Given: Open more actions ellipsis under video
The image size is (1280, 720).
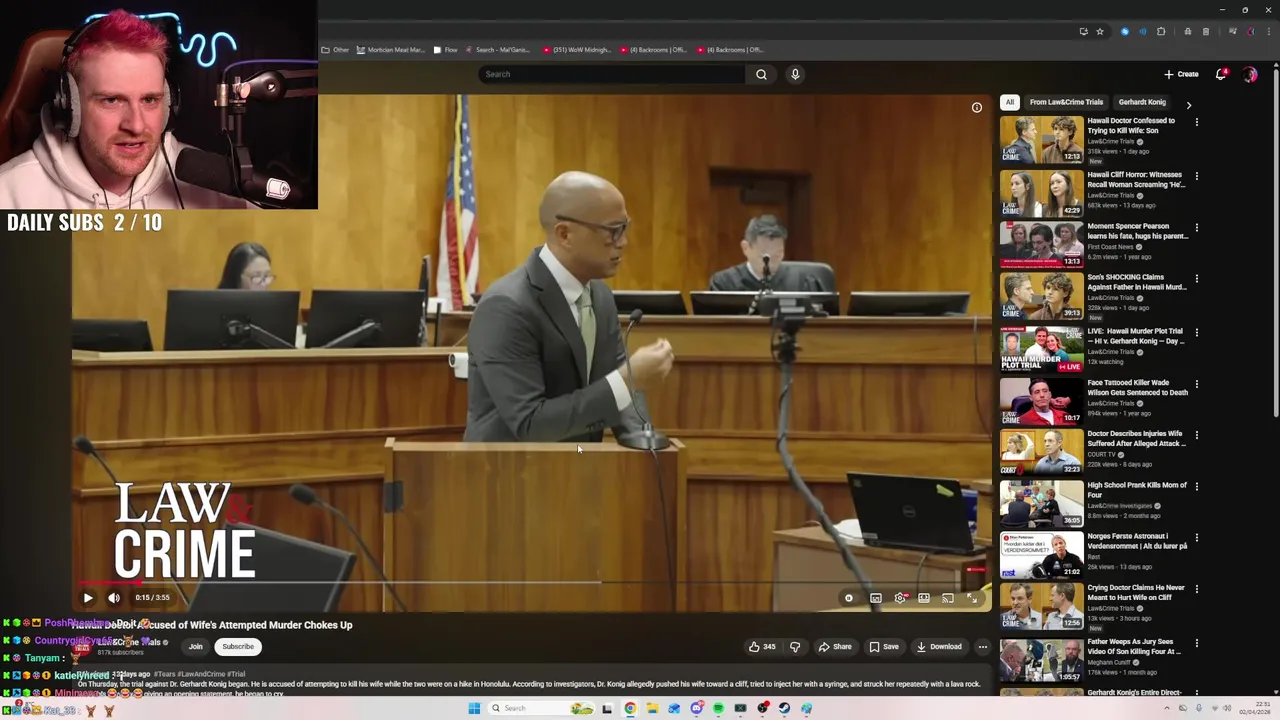Looking at the screenshot, I should click(x=982, y=647).
